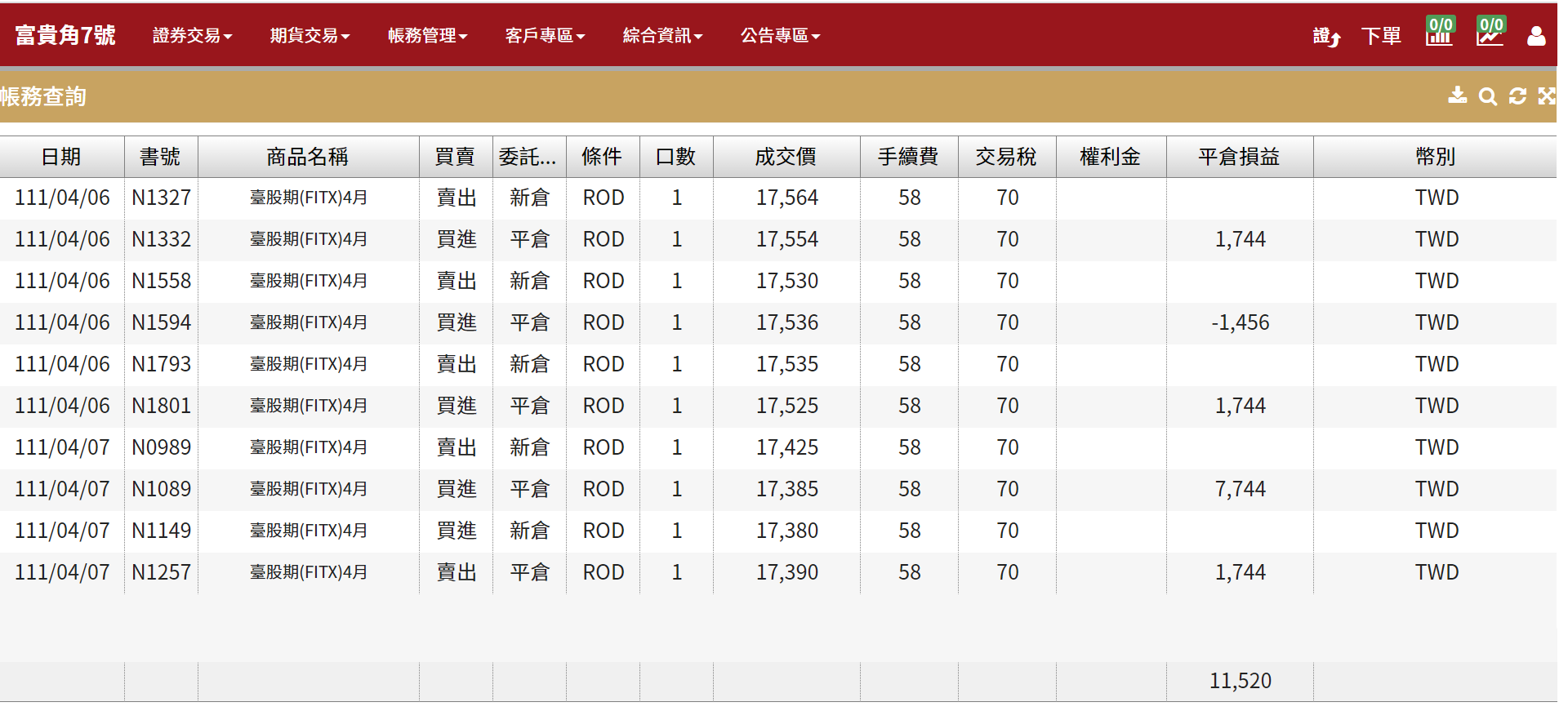The height and width of the screenshot is (720, 1568).
Task: Select order number N1089
Action: click(x=161, y=489)
